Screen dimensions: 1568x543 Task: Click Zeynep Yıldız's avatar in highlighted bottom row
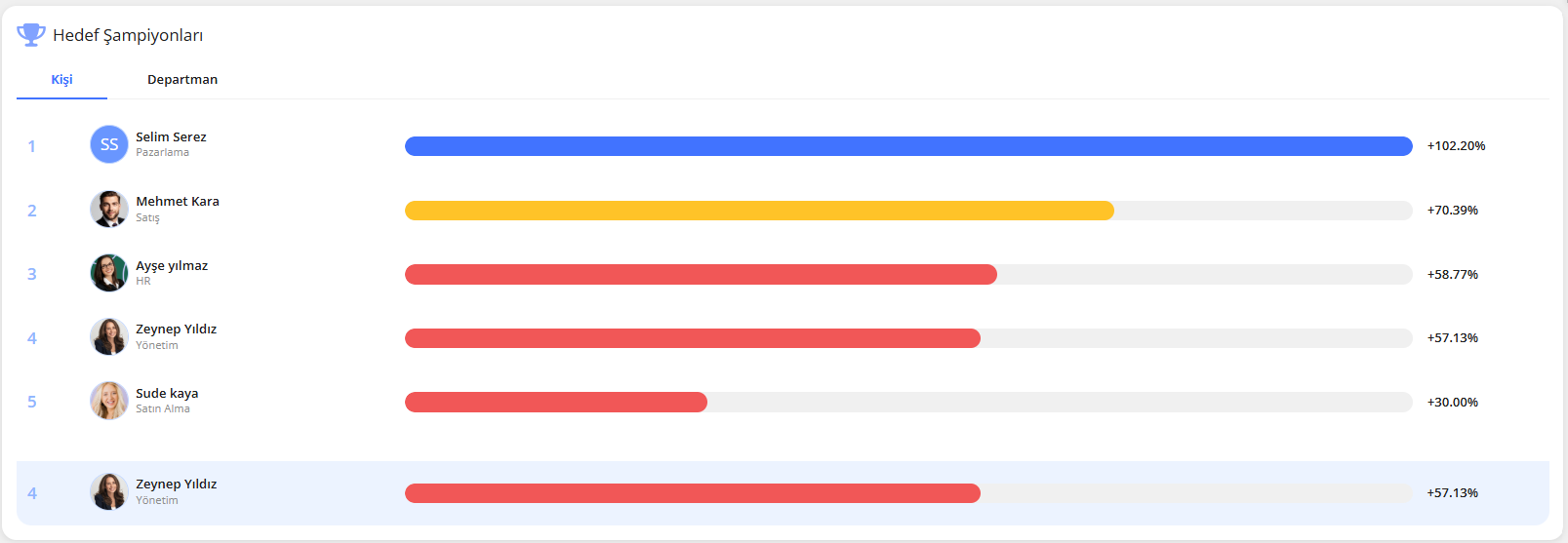click(109, 491)
